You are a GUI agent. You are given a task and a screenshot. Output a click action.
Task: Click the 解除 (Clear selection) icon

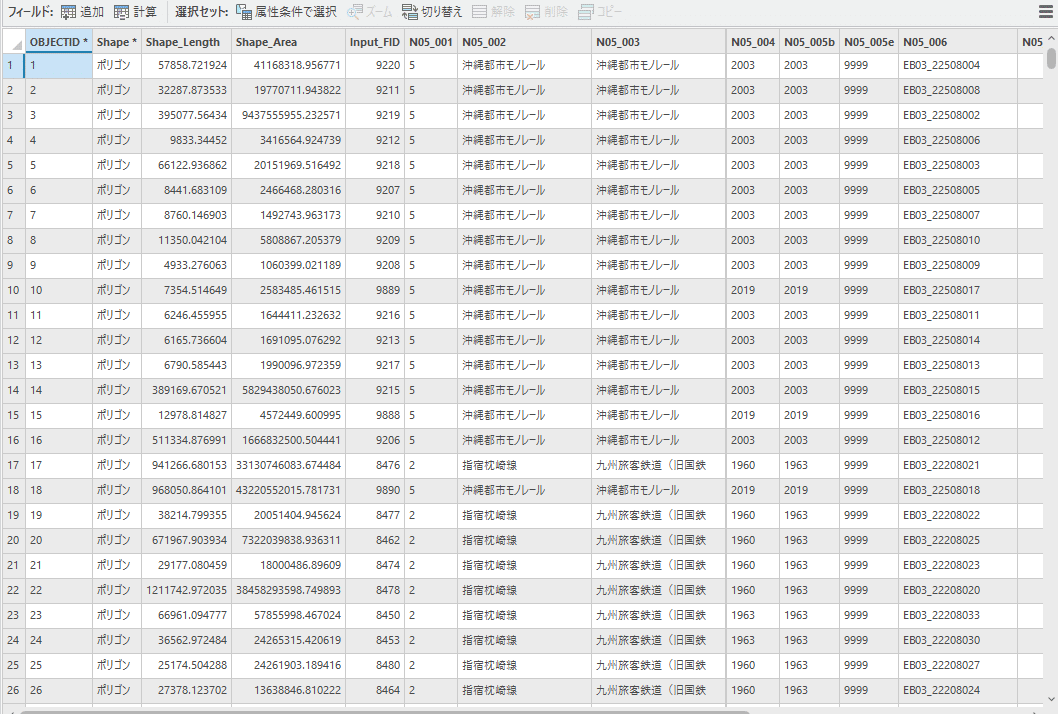[480, 11]
